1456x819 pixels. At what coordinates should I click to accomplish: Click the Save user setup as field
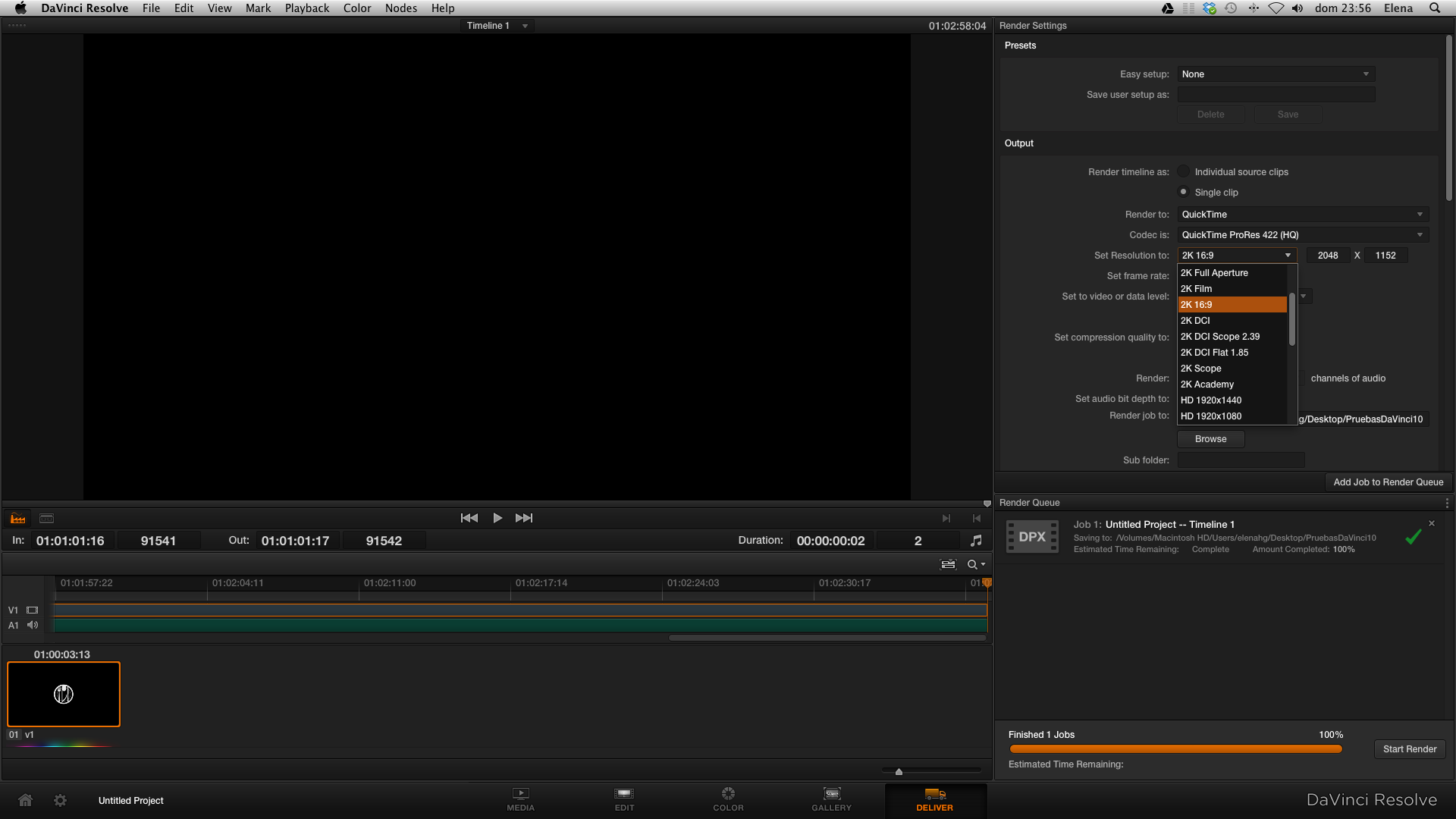[1276, 95]
